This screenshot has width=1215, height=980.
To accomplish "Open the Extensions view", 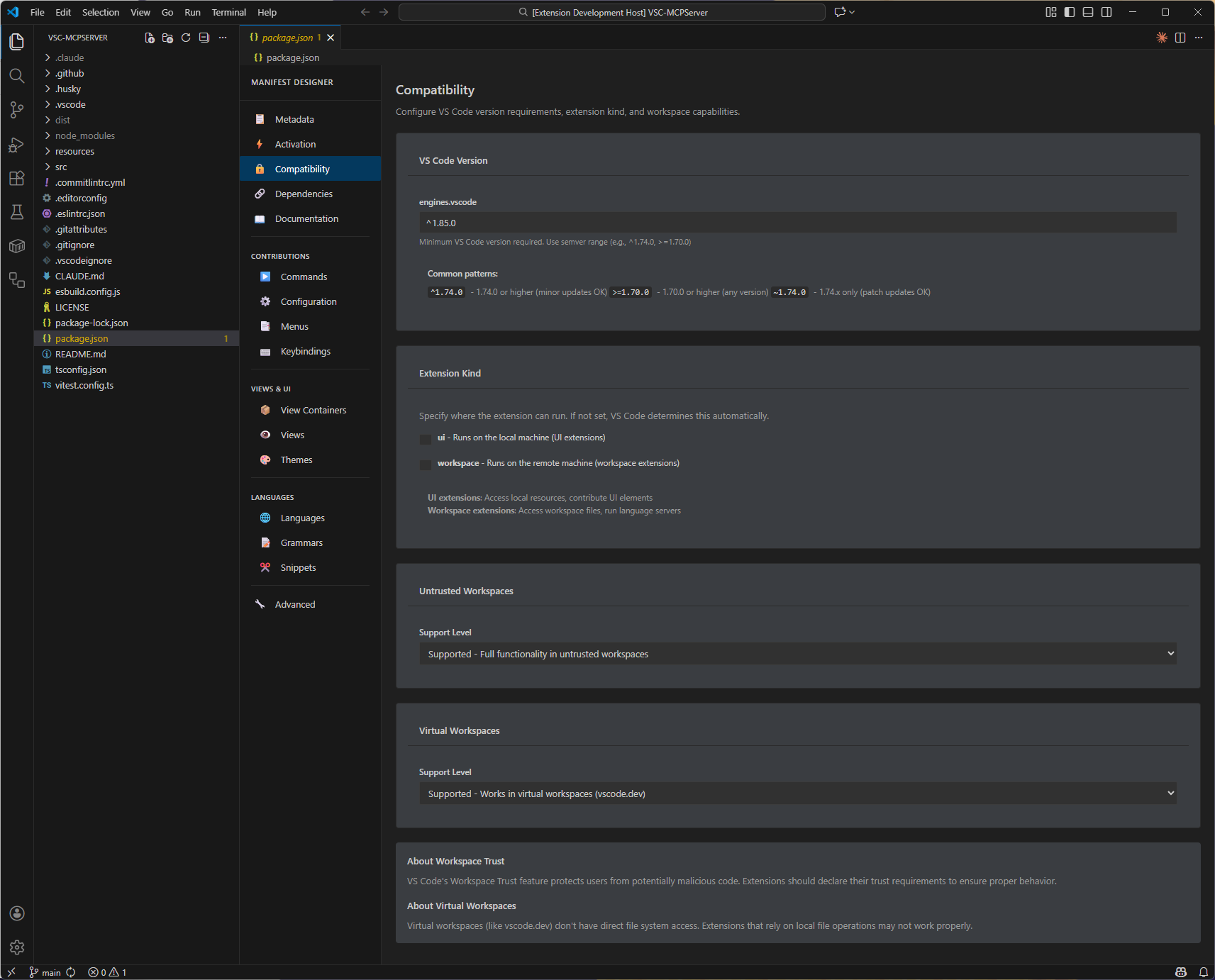I will click(x=17, y=178).
